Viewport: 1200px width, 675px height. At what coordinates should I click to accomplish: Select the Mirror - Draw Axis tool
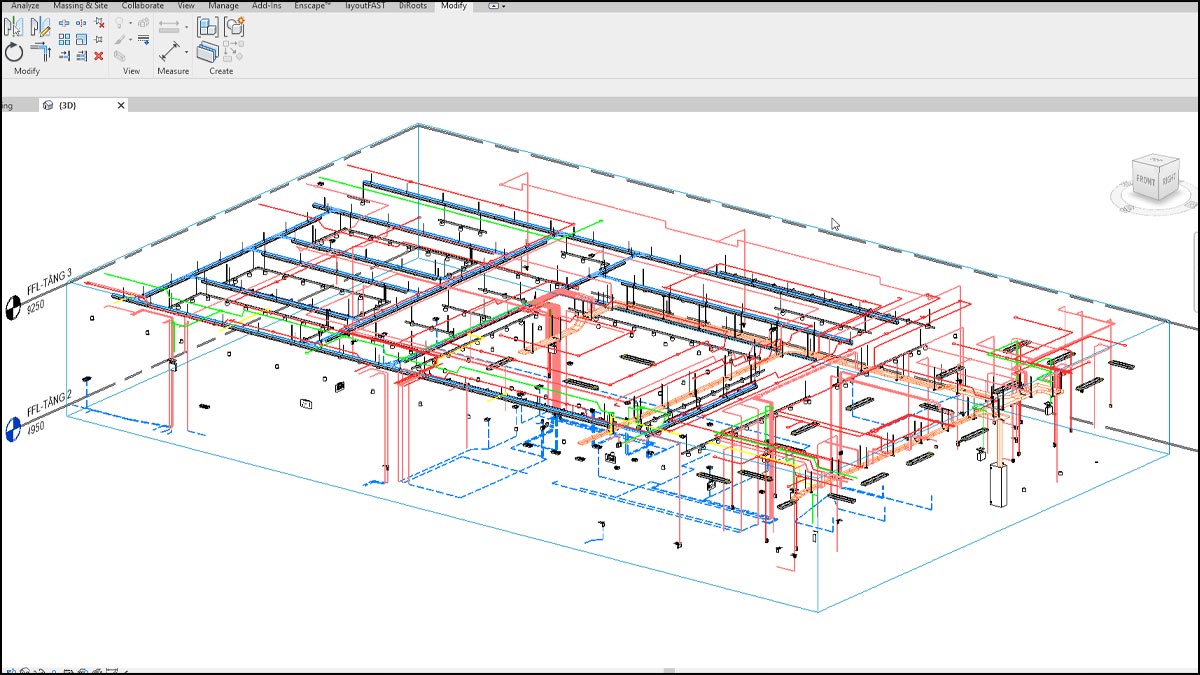tap(41, 27)
